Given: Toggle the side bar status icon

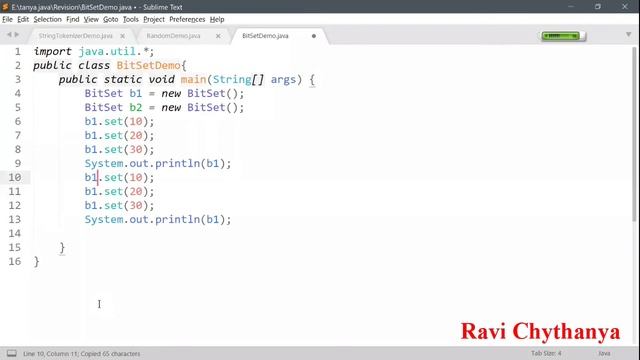Looking at the screenshot, I should (x=11, y=353).
